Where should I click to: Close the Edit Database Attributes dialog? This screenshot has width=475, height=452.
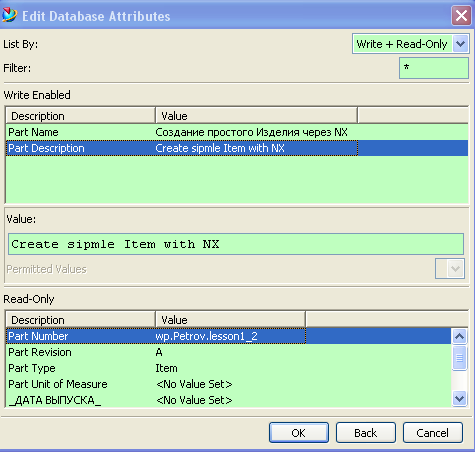461,15
